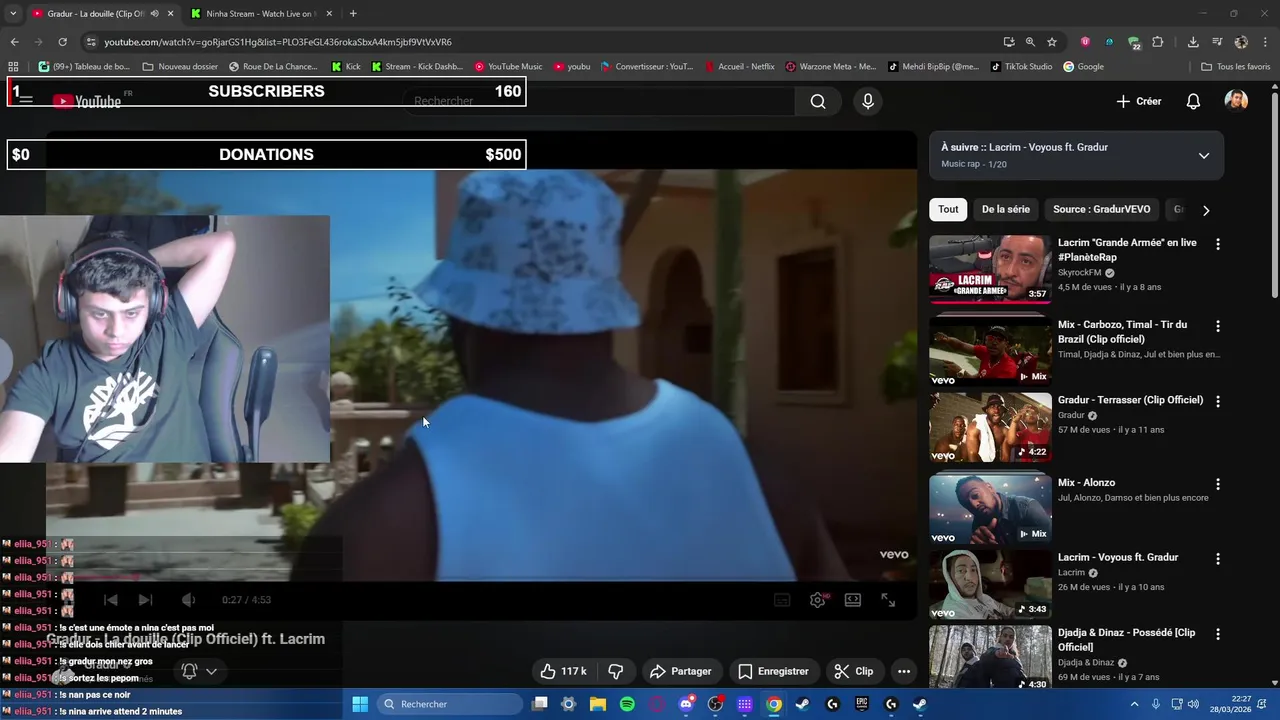The image size is (1280, 720).
Task: Open video player settings gear
Action: pos(818,600)
